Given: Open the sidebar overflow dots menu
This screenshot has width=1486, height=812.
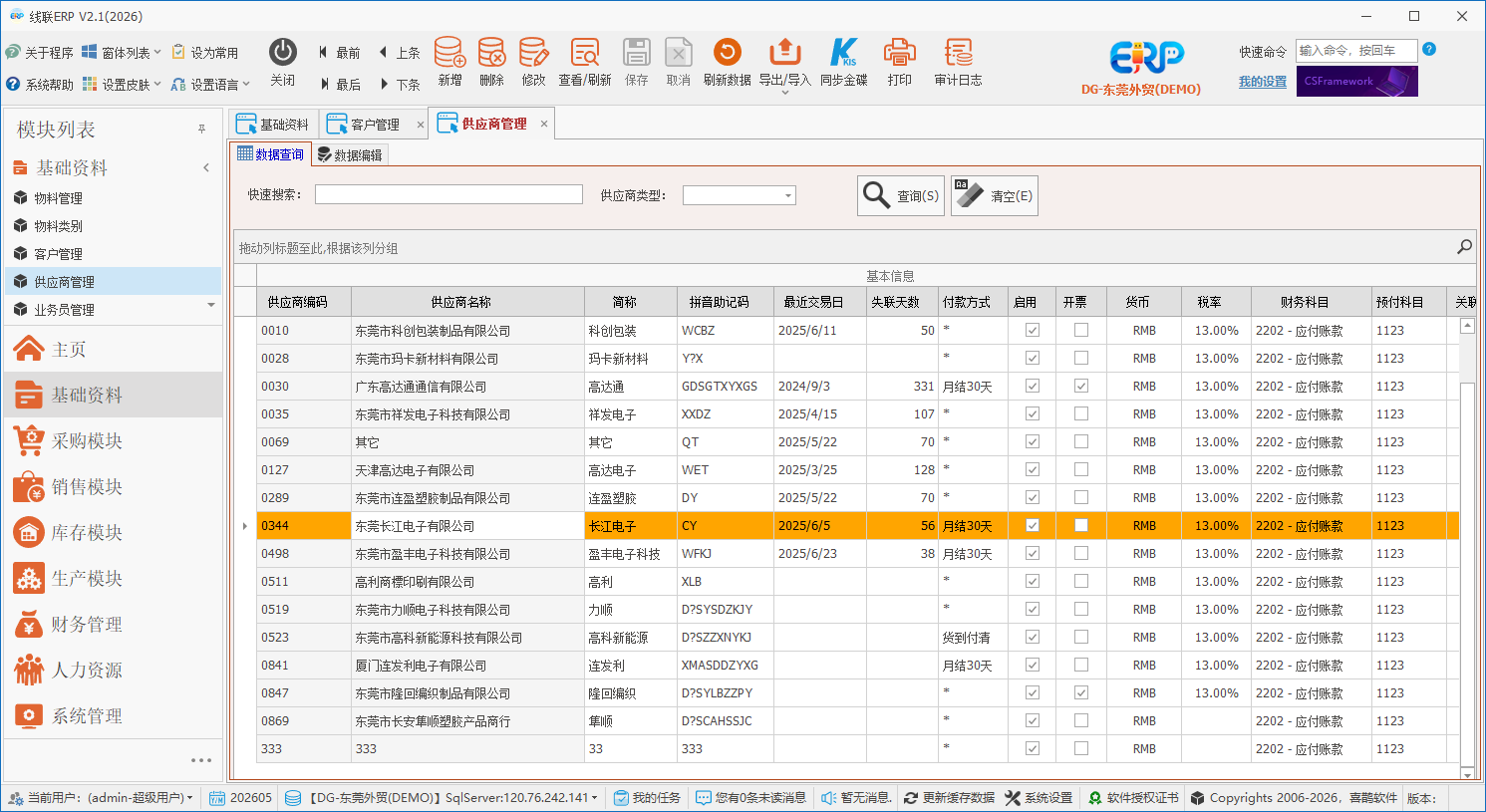Looking at the screenshot, I should coord(201,760).
